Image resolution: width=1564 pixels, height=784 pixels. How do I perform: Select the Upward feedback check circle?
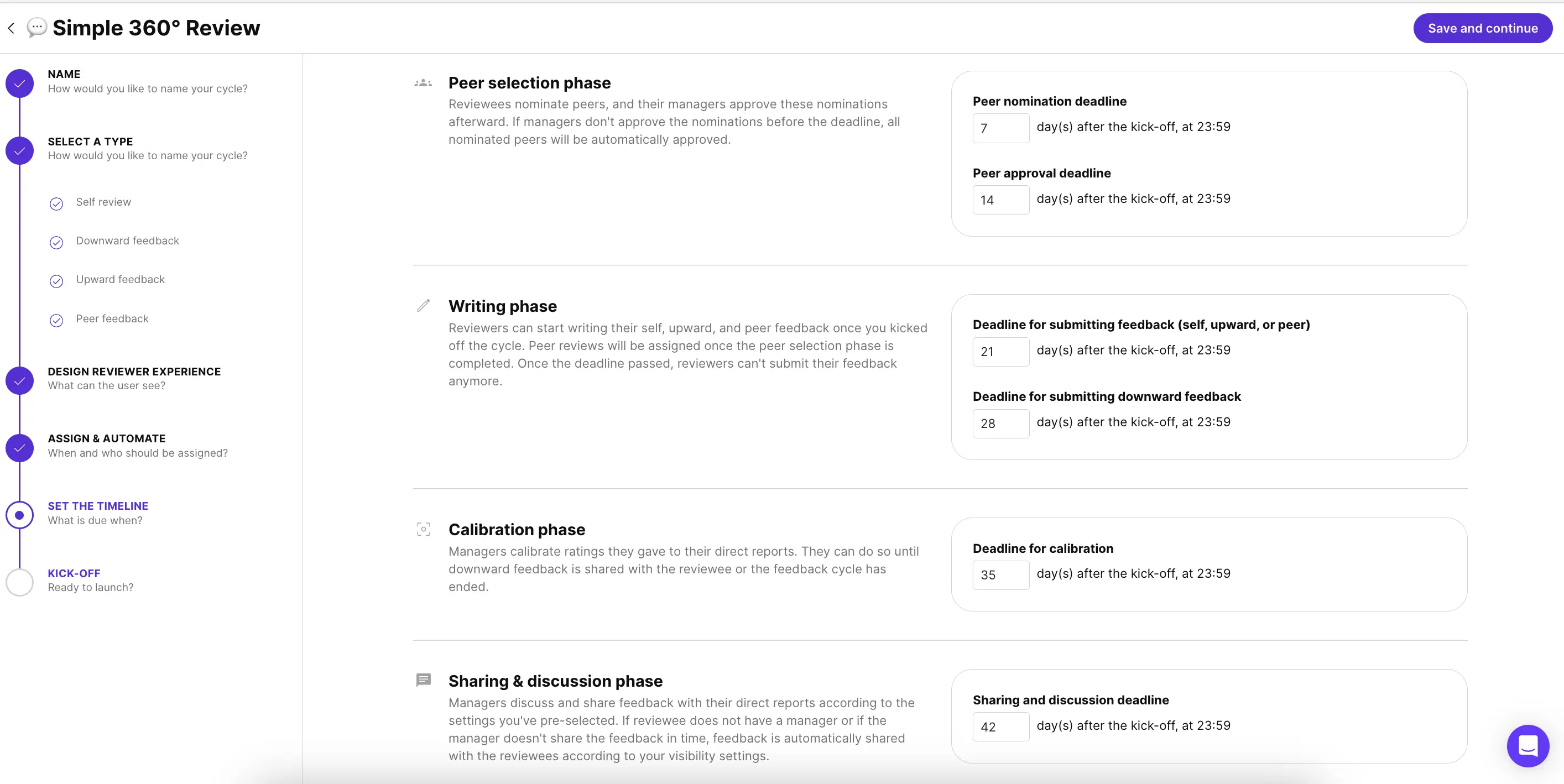[x=56, y=281]
